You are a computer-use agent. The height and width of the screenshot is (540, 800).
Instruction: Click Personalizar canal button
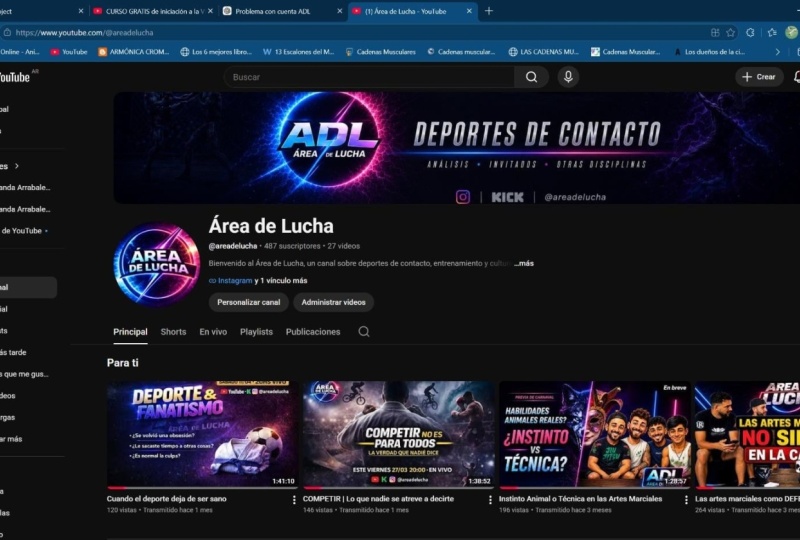248,302
